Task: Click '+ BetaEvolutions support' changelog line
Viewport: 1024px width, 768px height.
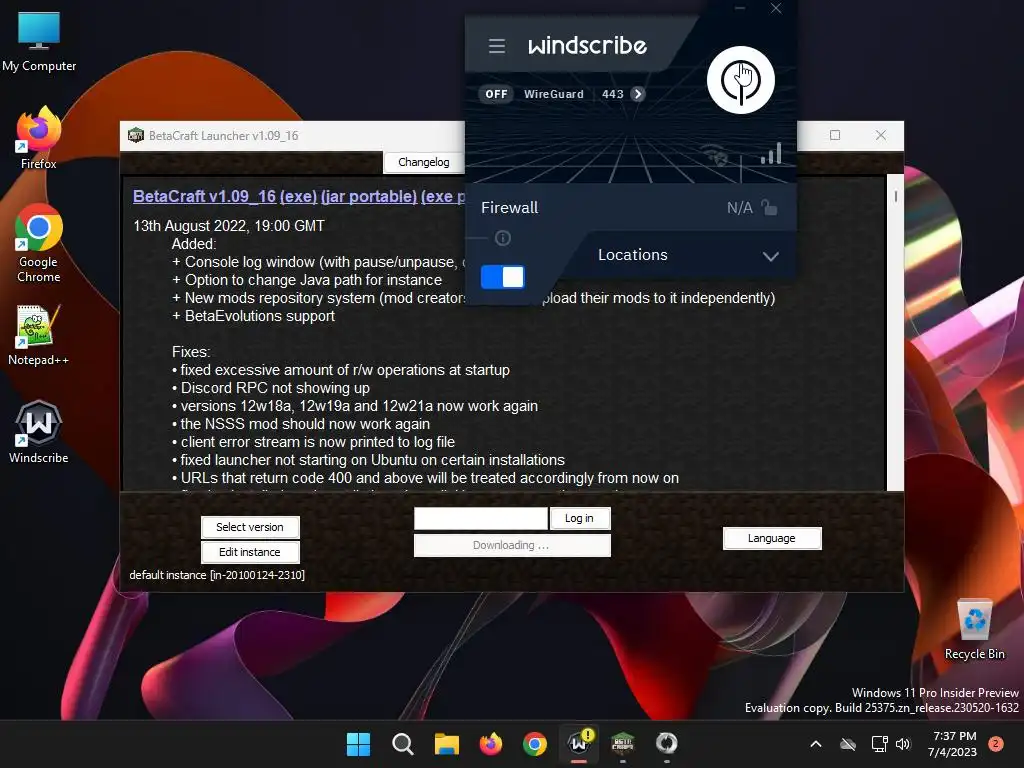Action: (253, 316)
